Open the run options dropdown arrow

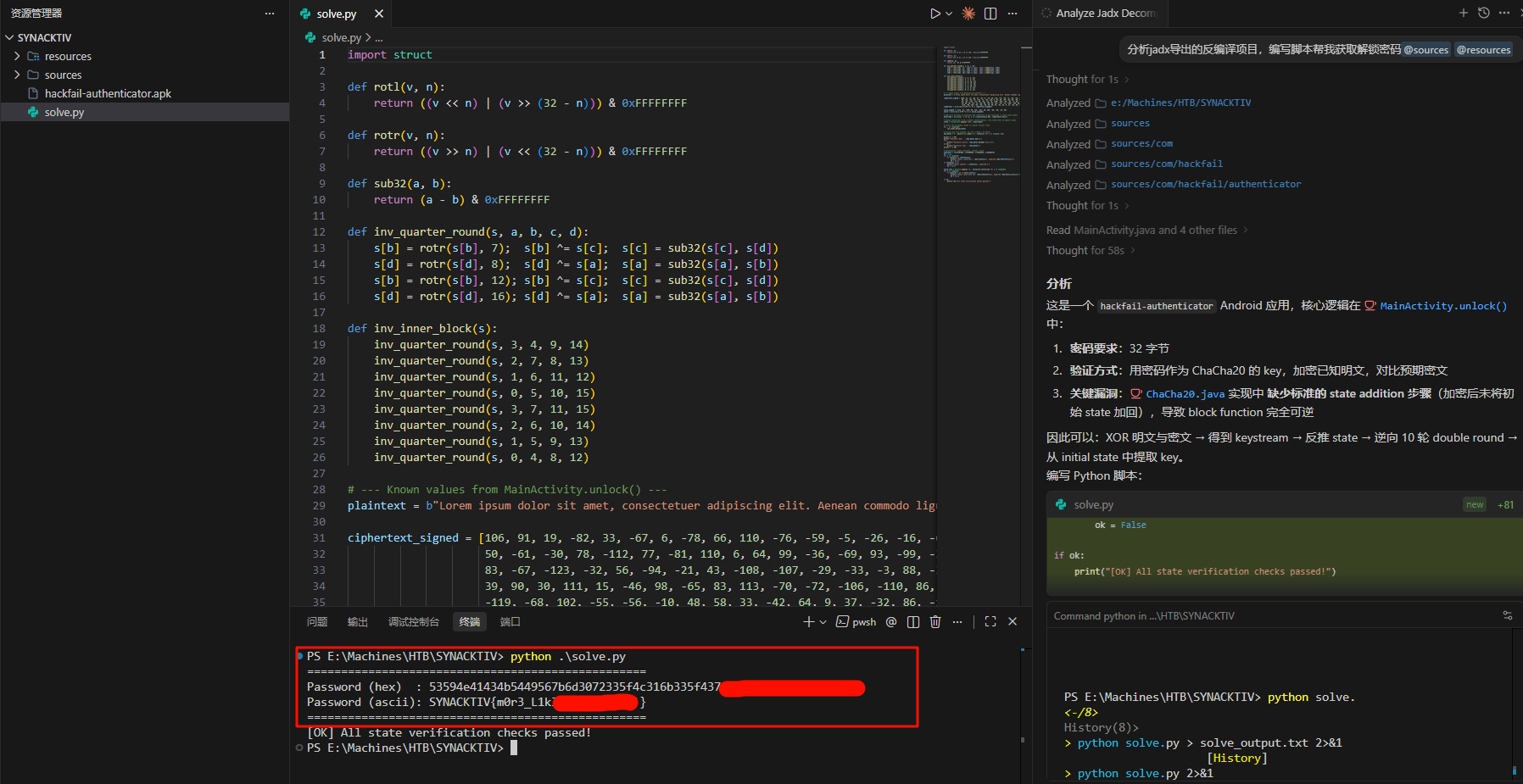(949, 14)
